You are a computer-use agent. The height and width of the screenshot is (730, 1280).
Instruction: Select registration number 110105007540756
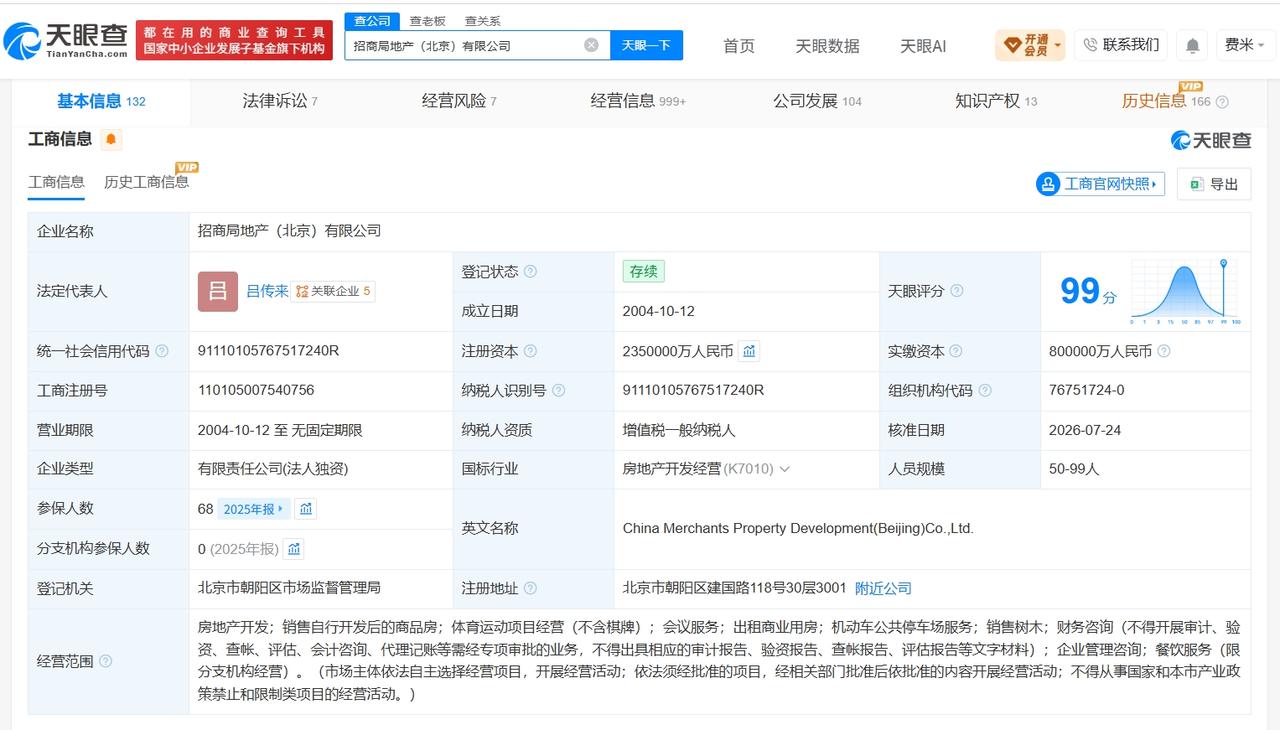256,390
